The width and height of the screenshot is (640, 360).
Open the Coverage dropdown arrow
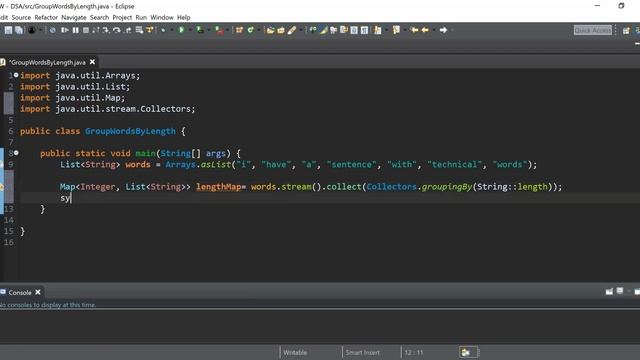(209, 30)
